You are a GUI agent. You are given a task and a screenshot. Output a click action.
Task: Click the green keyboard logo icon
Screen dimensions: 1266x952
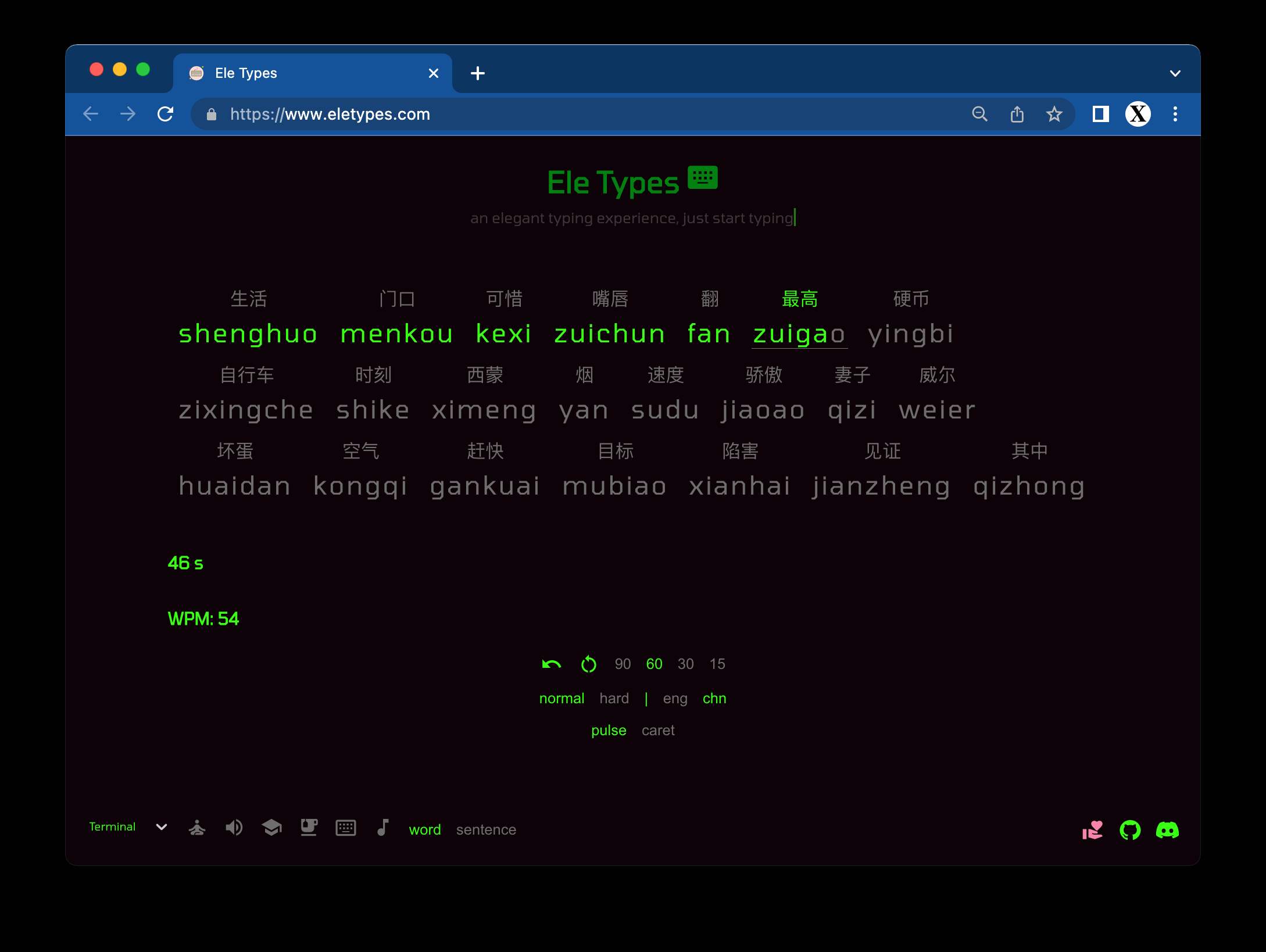(x=703, y=178)
